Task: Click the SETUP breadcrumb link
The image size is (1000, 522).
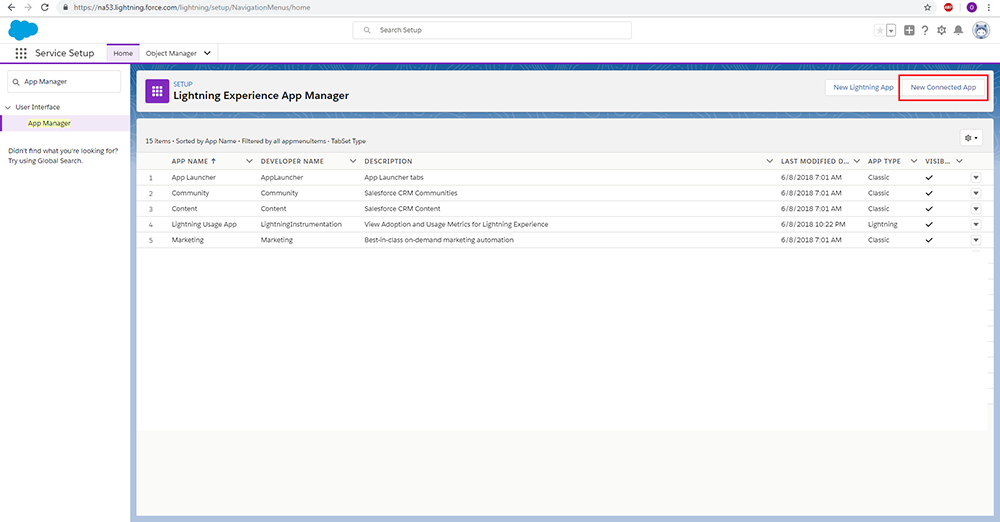Action: pos(182,84)
